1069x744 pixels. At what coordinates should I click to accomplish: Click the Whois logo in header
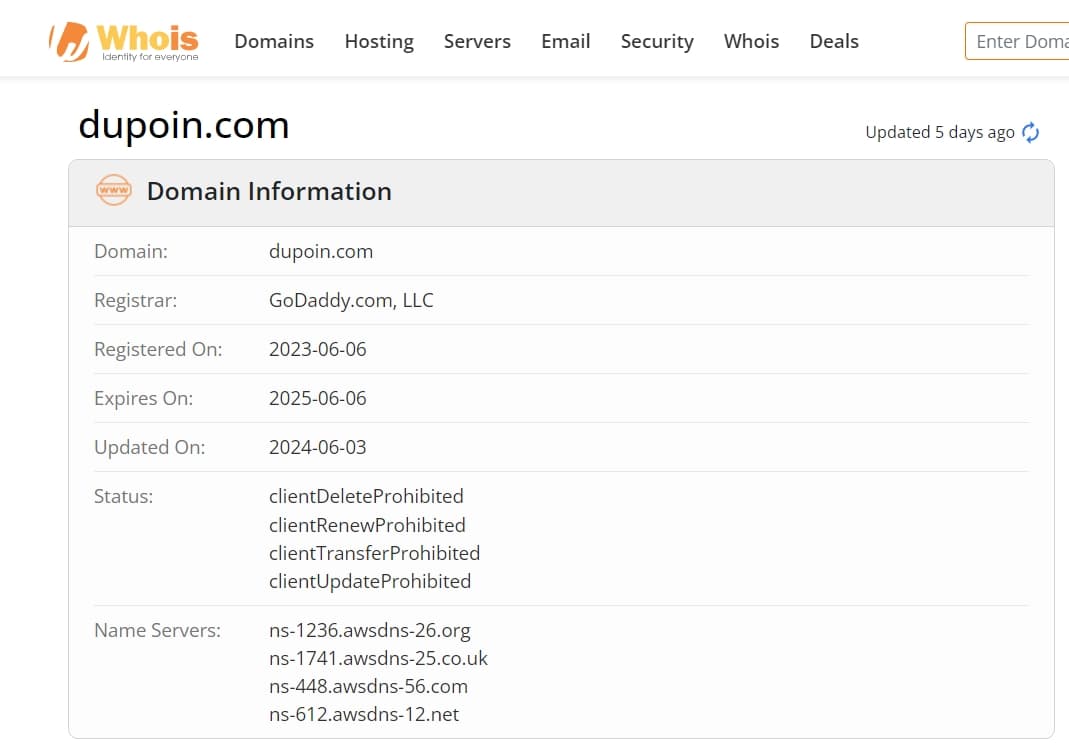tap(123, 42)
